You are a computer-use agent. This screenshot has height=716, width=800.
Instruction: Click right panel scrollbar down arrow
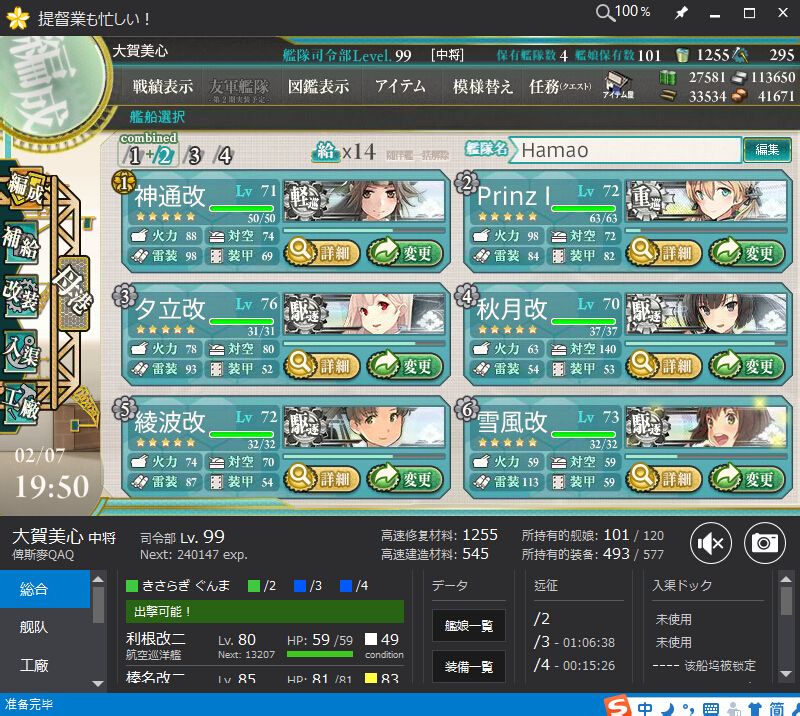click(x=786, y=674)
